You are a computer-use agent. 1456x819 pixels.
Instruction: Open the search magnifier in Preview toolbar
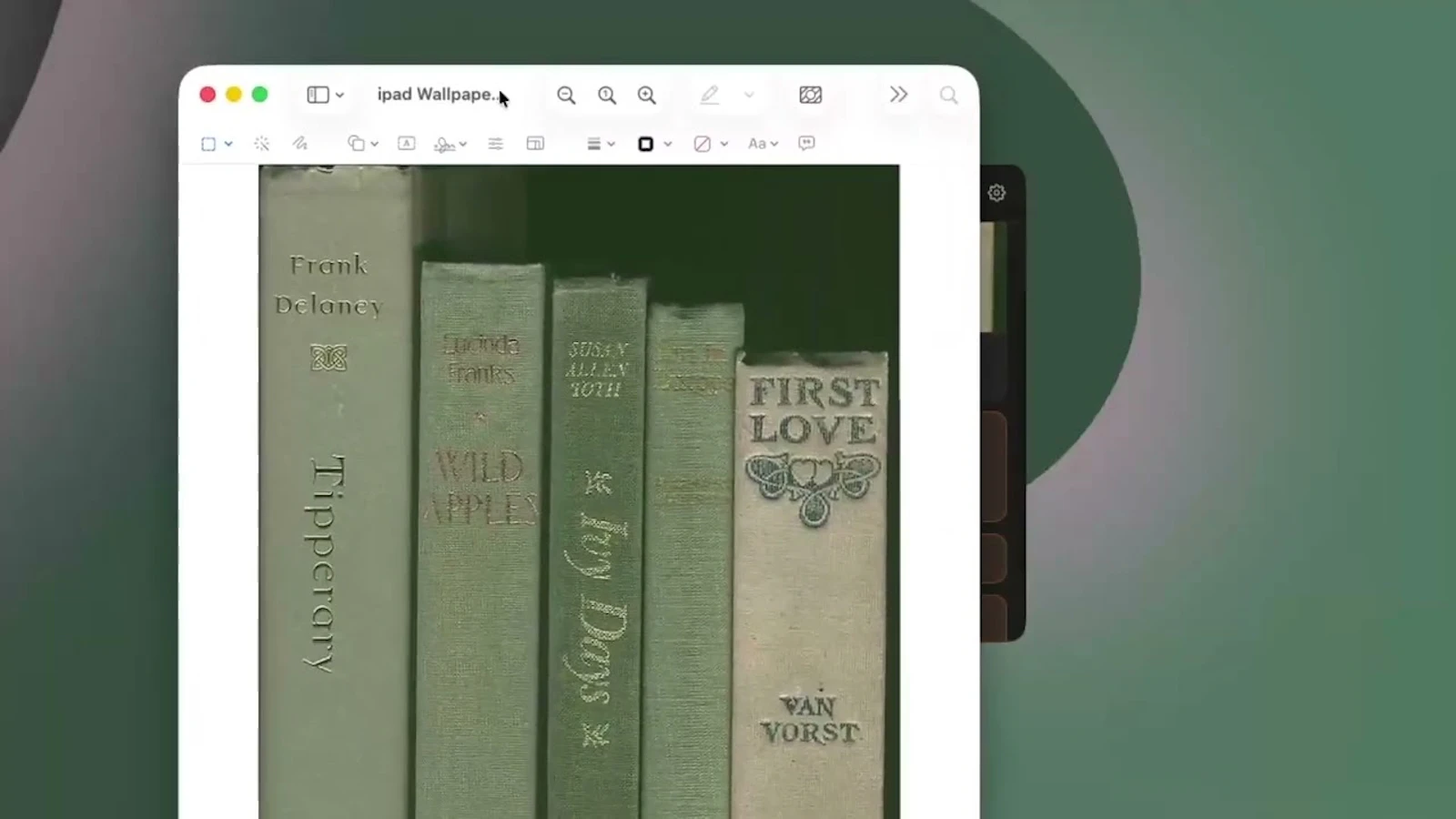(948, 95)
